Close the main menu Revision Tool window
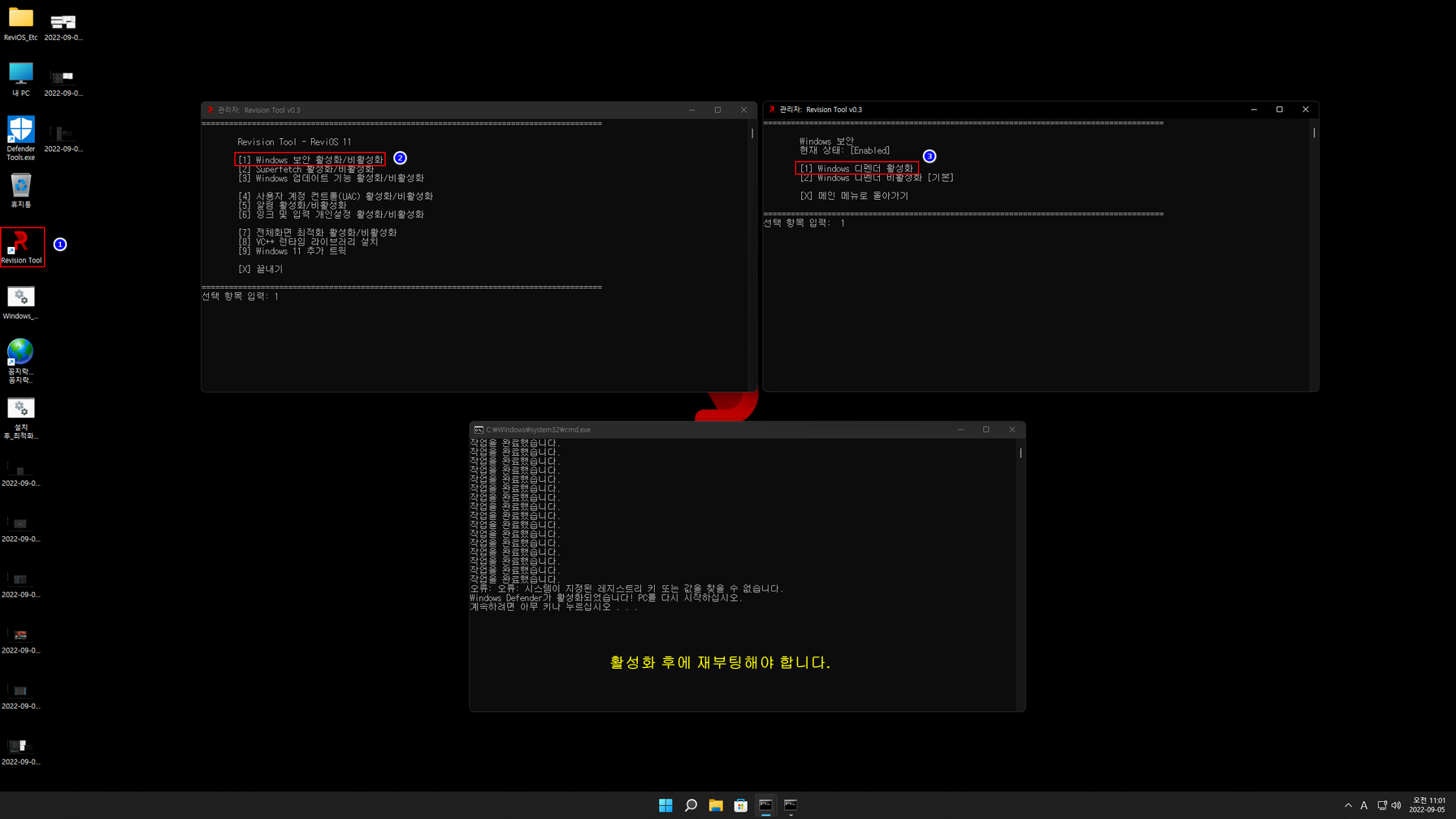Viewport: 1456px width, 819px height. tap(744, 110)
